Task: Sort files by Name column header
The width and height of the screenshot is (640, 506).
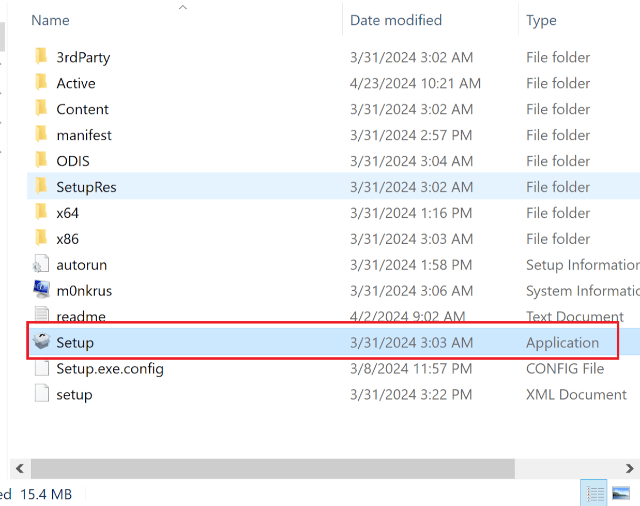Action: click(x=51, y=20)
